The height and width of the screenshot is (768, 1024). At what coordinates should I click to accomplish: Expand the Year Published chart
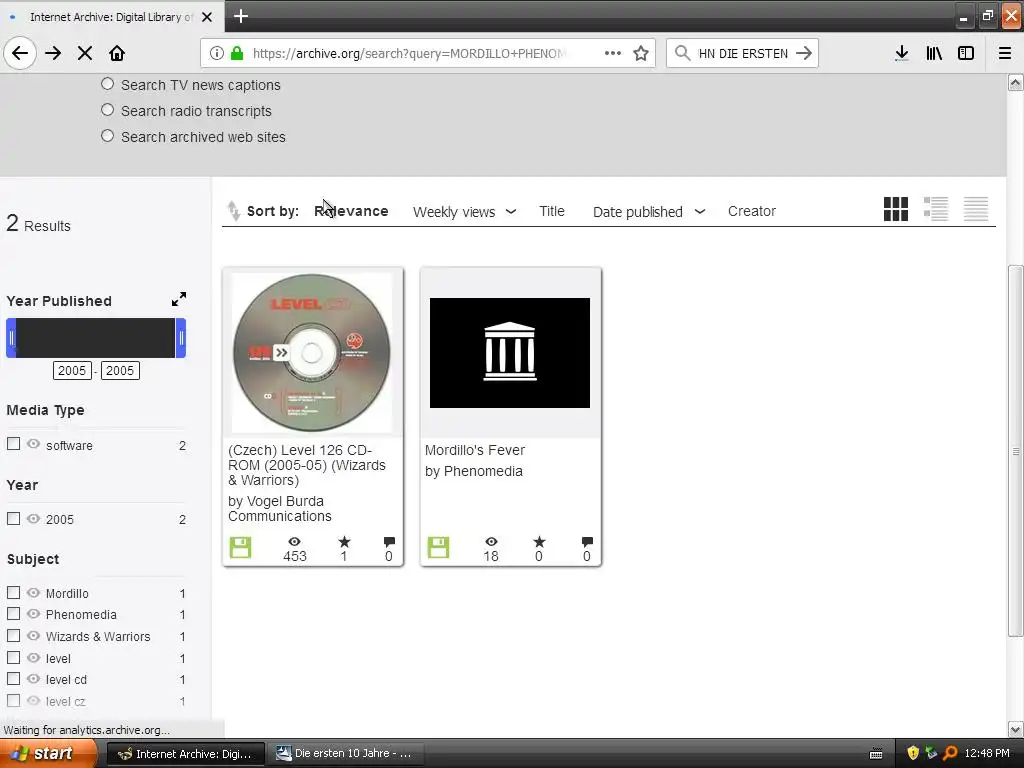(178, 299)
